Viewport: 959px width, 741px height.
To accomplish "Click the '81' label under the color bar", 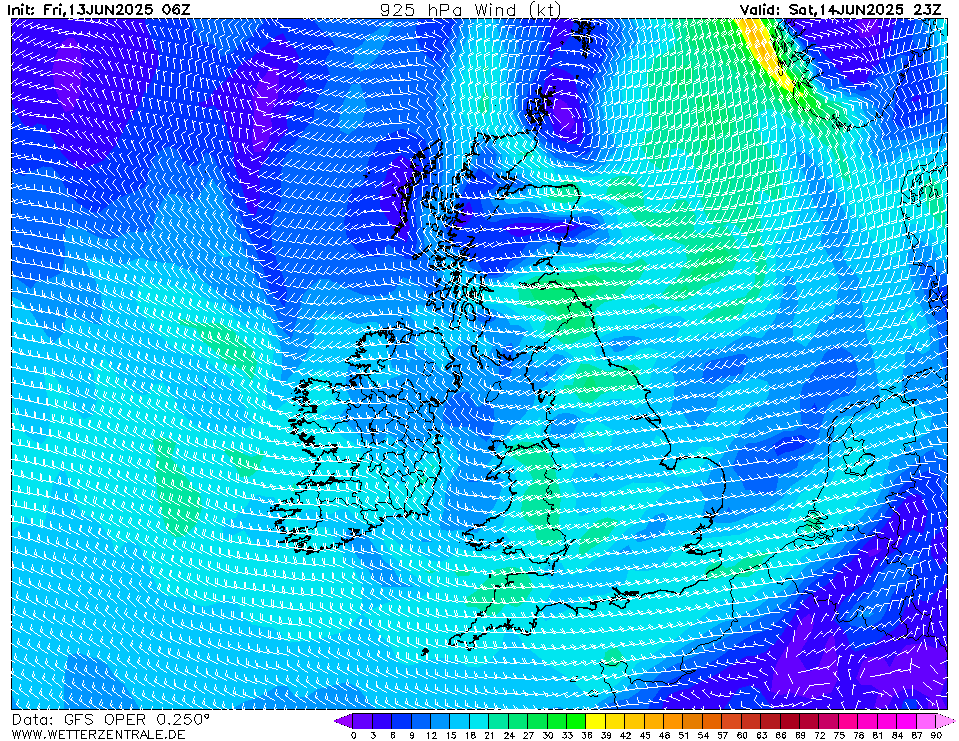I will coord(878,735).
